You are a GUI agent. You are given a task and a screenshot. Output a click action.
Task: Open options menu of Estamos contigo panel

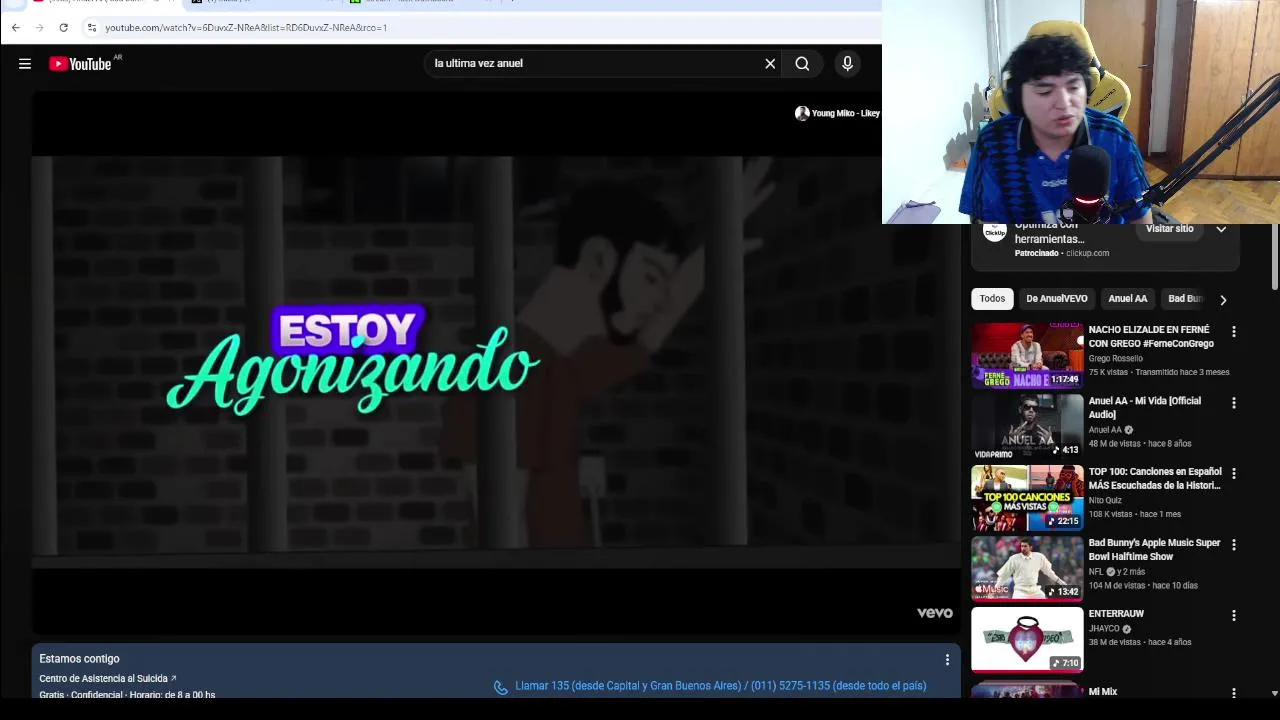coord(947,660)
